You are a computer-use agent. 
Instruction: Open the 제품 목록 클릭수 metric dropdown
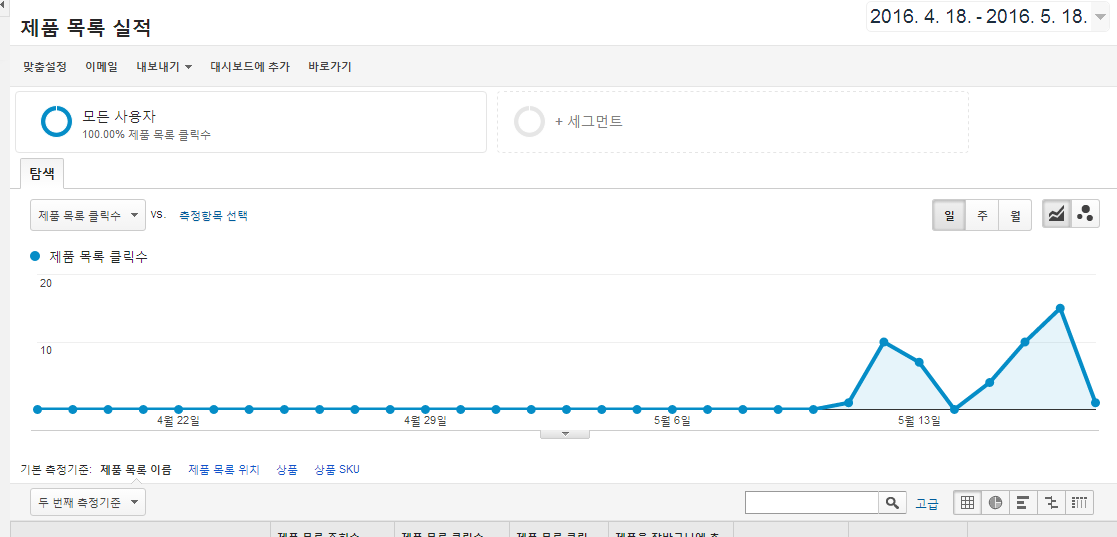click(88, 215)
